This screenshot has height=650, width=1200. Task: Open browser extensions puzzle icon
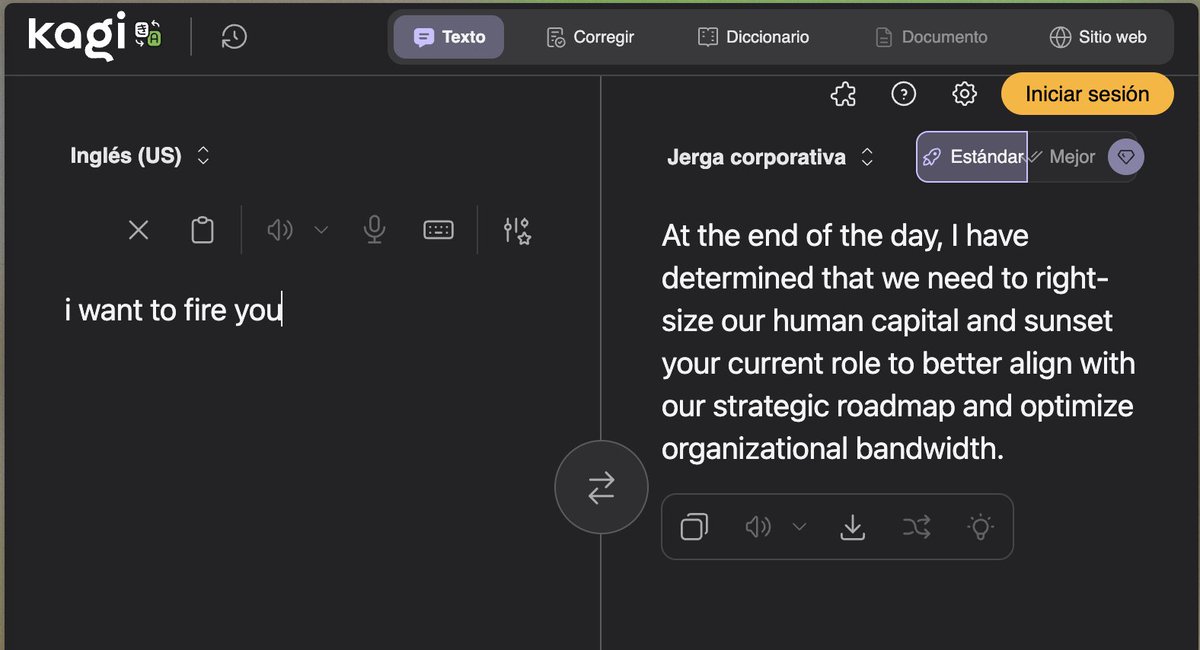[x=843, y=94]
